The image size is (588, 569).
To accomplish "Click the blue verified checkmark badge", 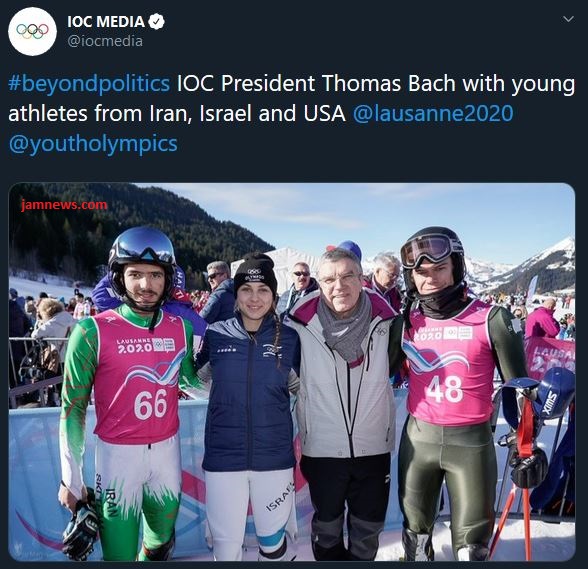I will click(x=156, y=22).
